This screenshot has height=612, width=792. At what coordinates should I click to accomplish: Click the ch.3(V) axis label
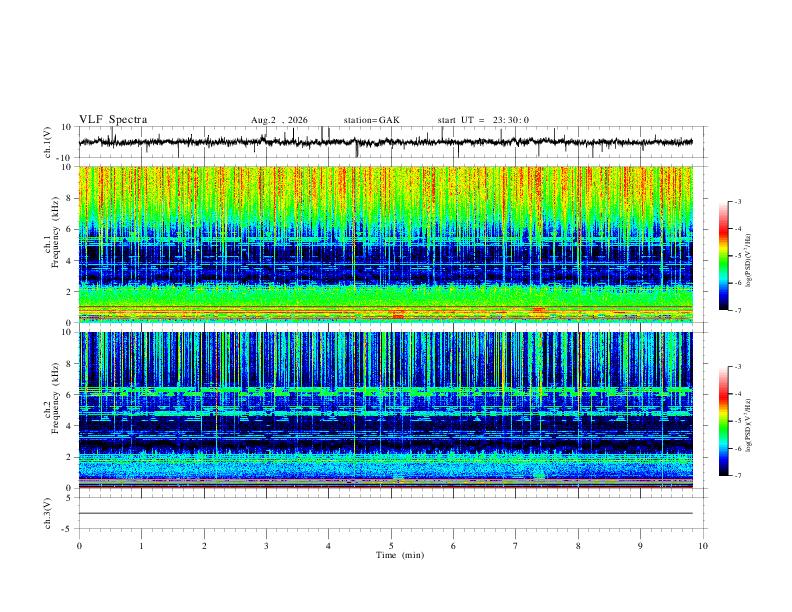point(48,514)
